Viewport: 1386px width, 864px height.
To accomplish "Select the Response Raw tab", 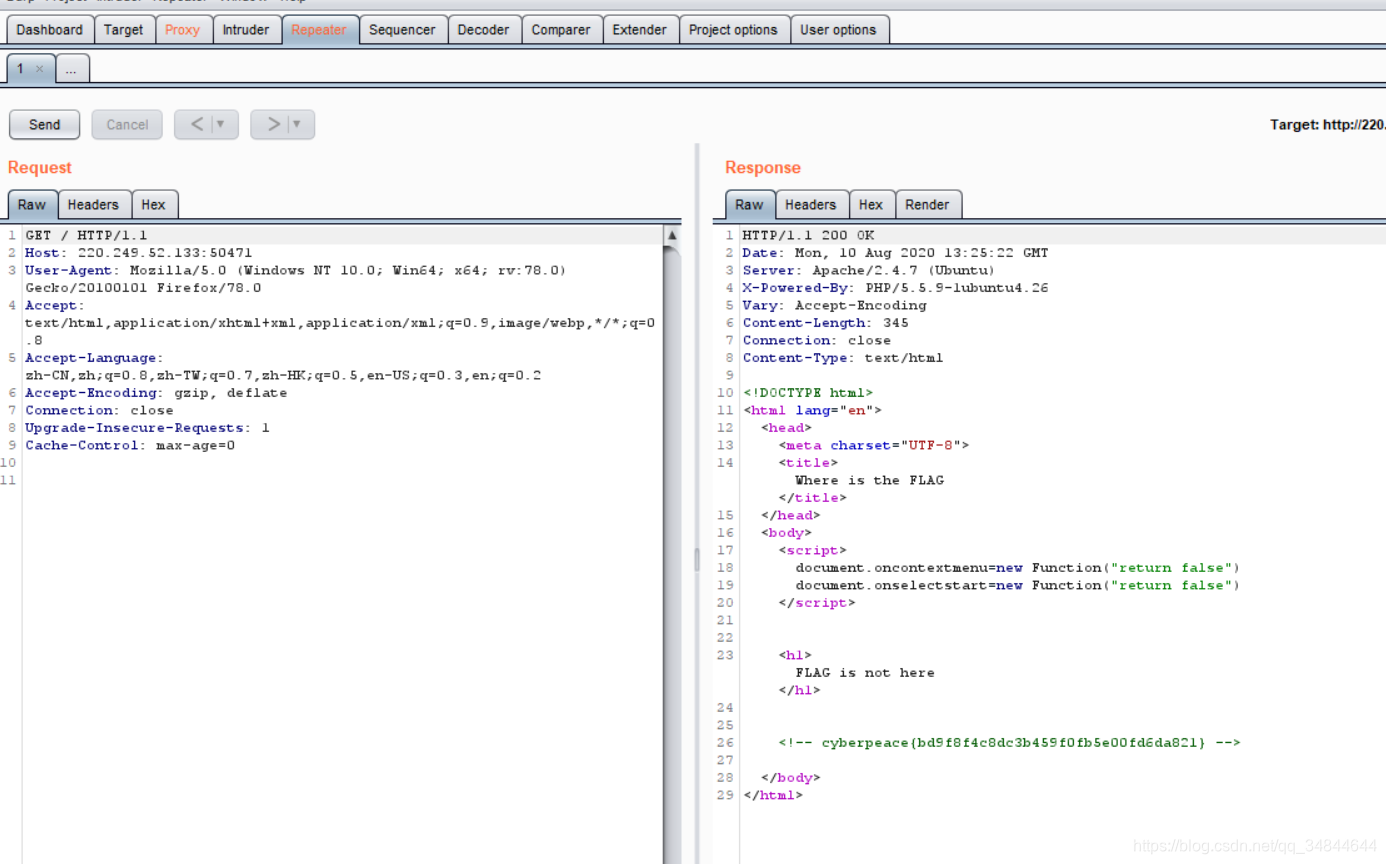I will [x=749, y=204].
